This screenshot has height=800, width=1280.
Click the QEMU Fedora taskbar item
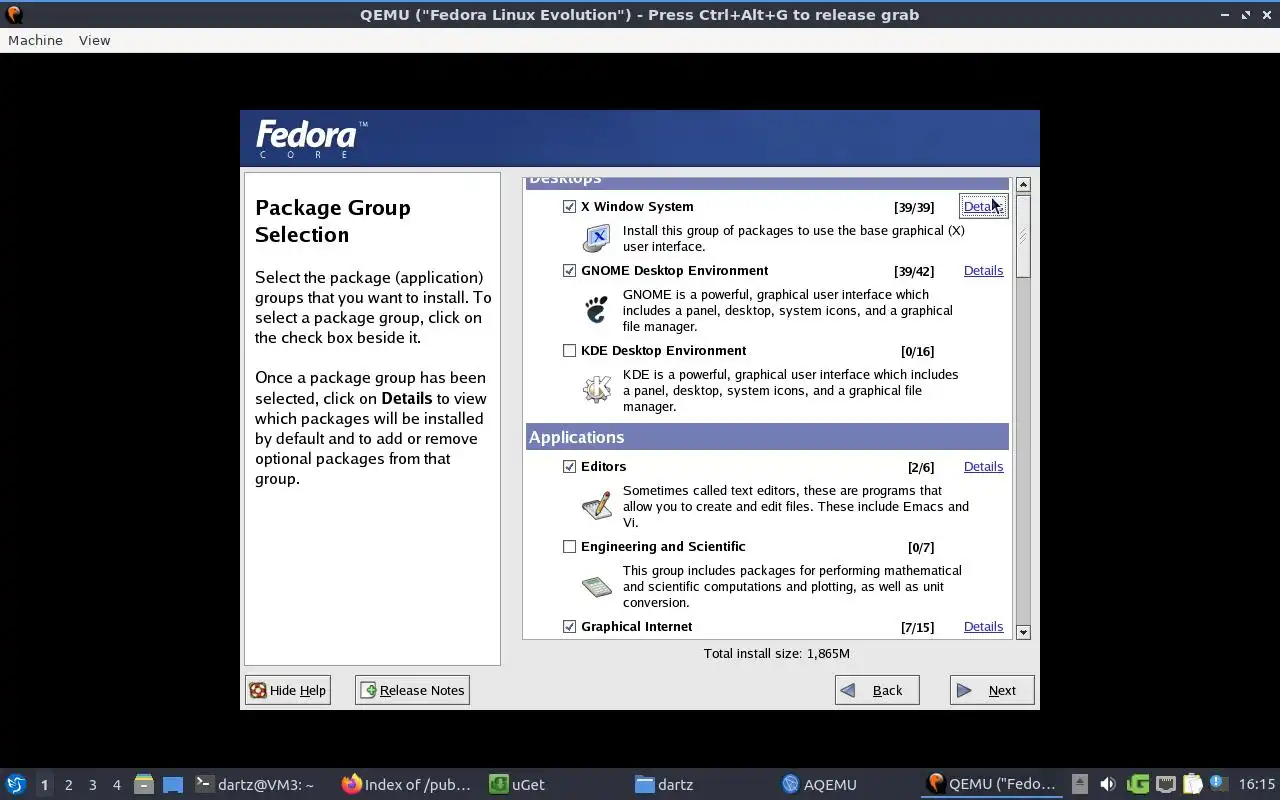coord(993,784)
